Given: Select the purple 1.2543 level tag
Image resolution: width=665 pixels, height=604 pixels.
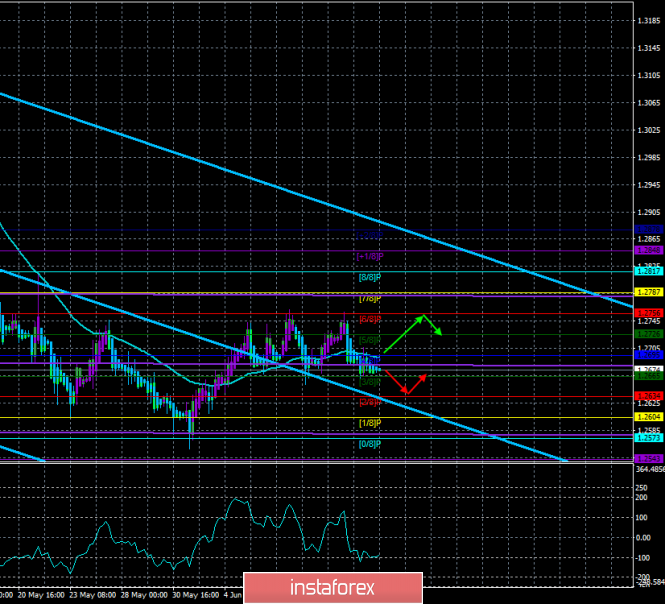Looking at the screenshot, I should coord(649,459).
